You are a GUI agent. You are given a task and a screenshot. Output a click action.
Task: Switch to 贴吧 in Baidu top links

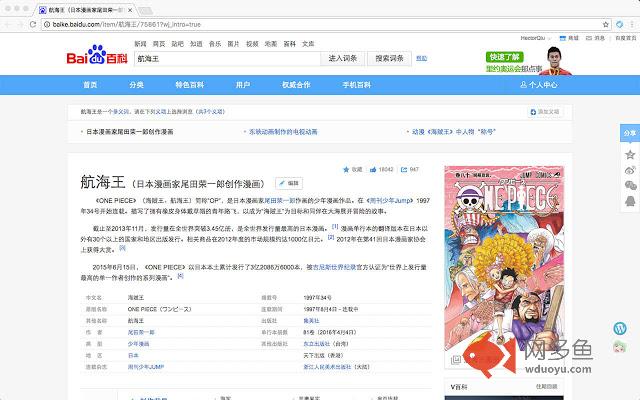[x=178, y=44]
